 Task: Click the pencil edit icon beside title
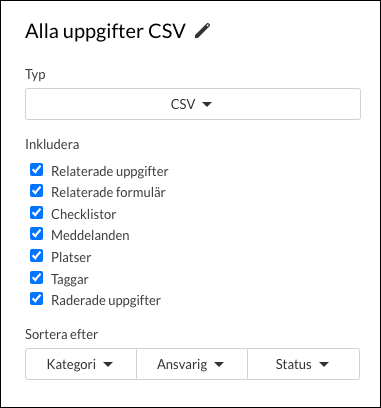tap(203, 31)
